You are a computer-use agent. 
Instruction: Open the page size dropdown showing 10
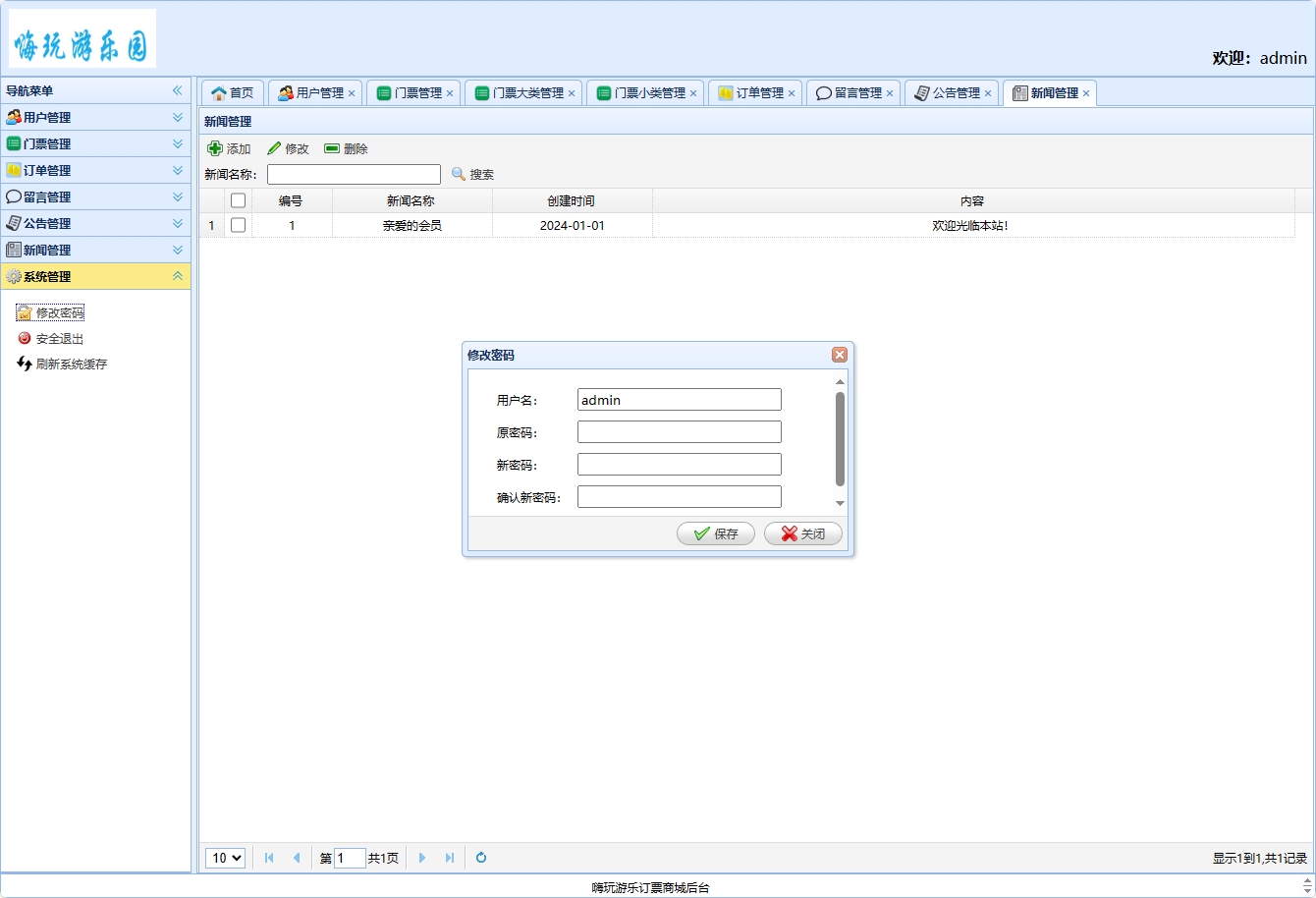click(225, 858)
